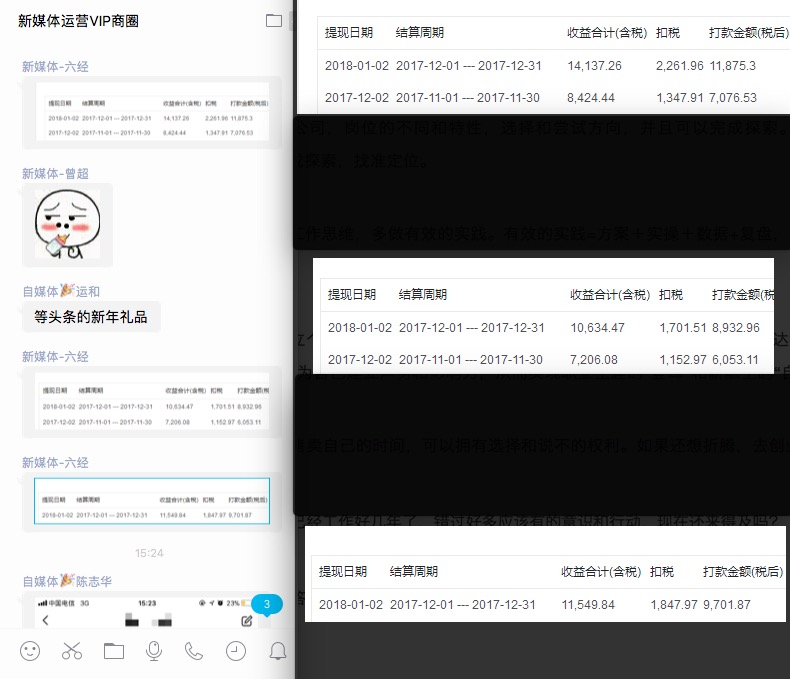
Task: Start a call using the phone icon
Action: click(x=194, y=651)
